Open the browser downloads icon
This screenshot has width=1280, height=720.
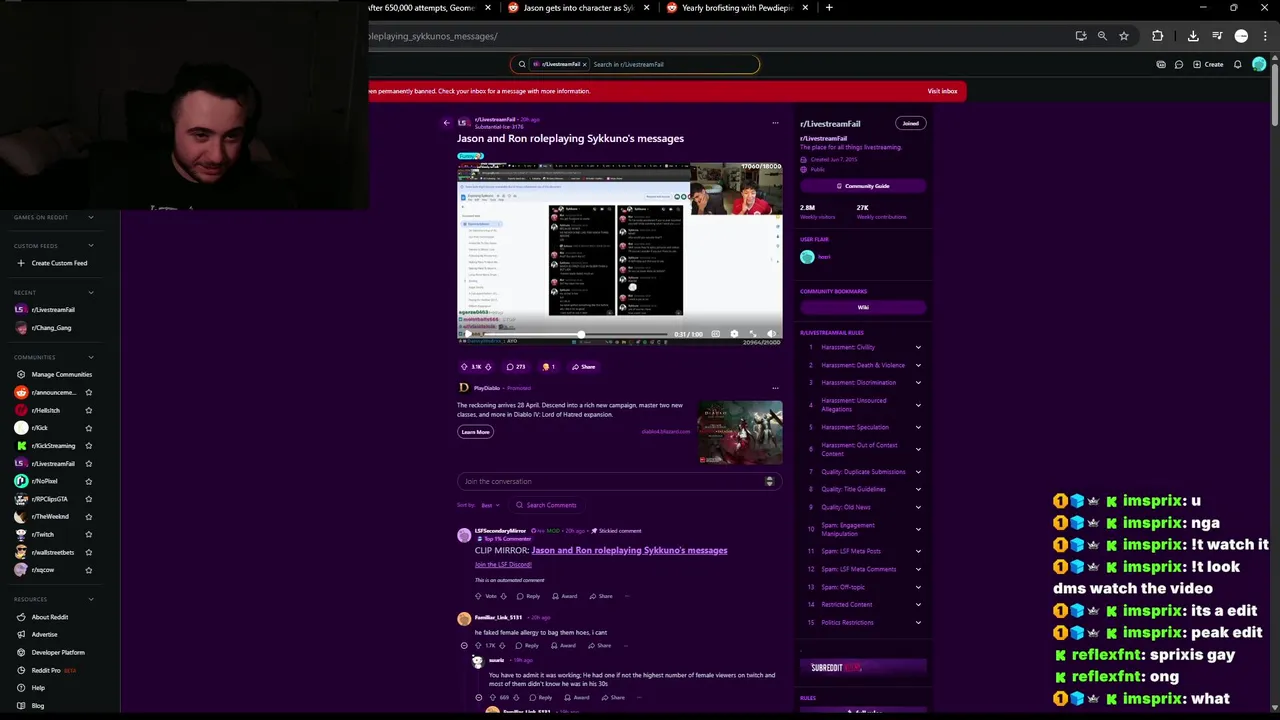[x=1193, y=36]
